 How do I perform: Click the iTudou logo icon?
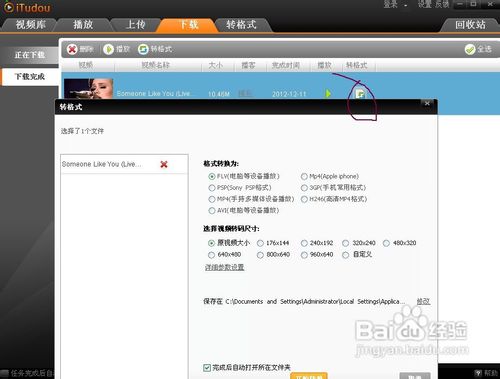[x=9, y=7]
